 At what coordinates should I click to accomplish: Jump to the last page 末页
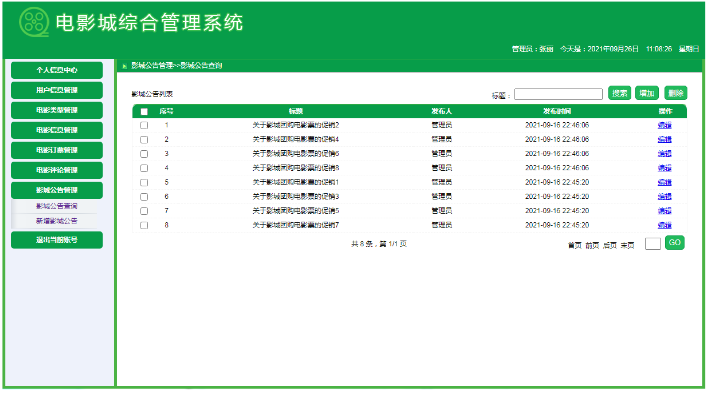coord(628,245)
